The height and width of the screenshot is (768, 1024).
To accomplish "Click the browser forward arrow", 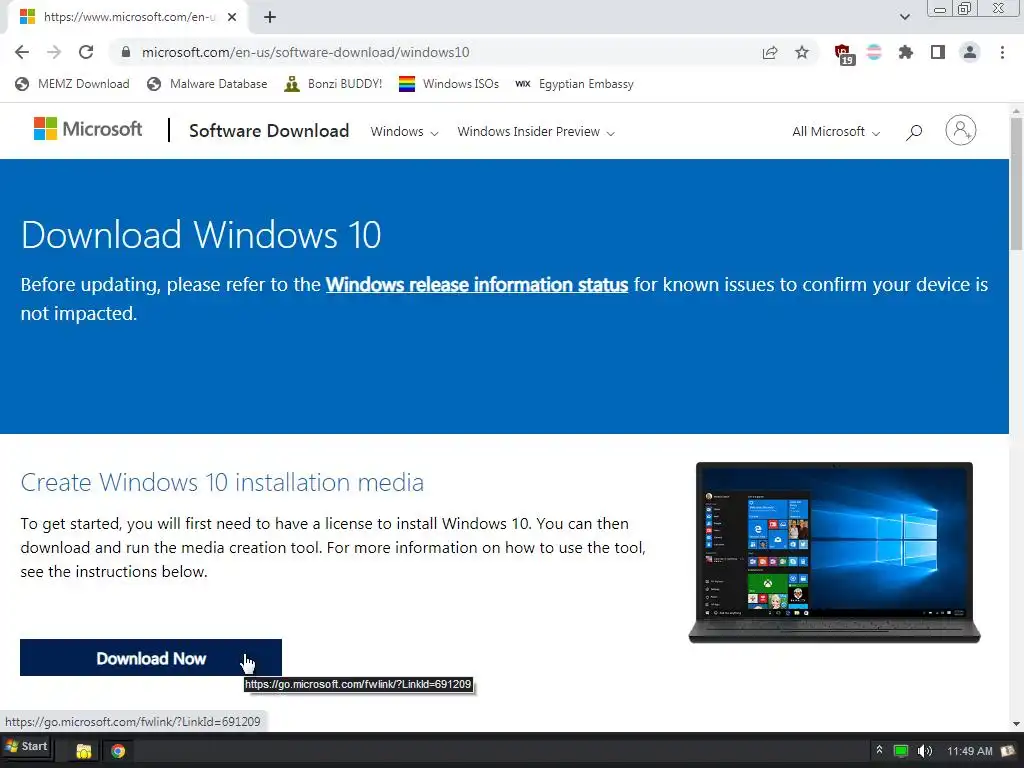I will pos(54,52).
